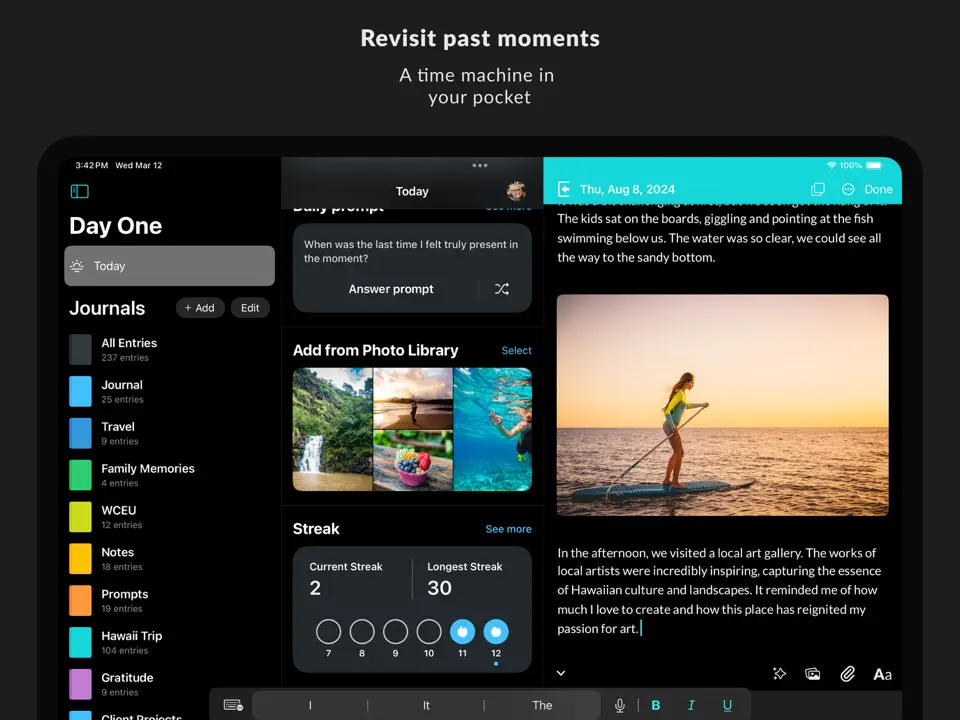Shuffle the daily prompt
Screen dimensions: 960x720
click(502, 289)
